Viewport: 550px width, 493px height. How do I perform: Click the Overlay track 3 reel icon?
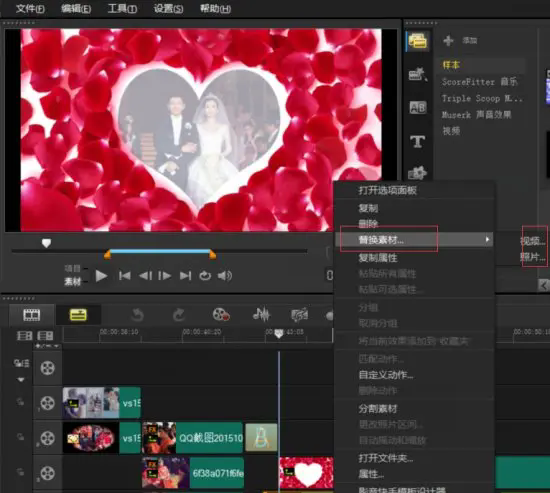coord(47,473)
